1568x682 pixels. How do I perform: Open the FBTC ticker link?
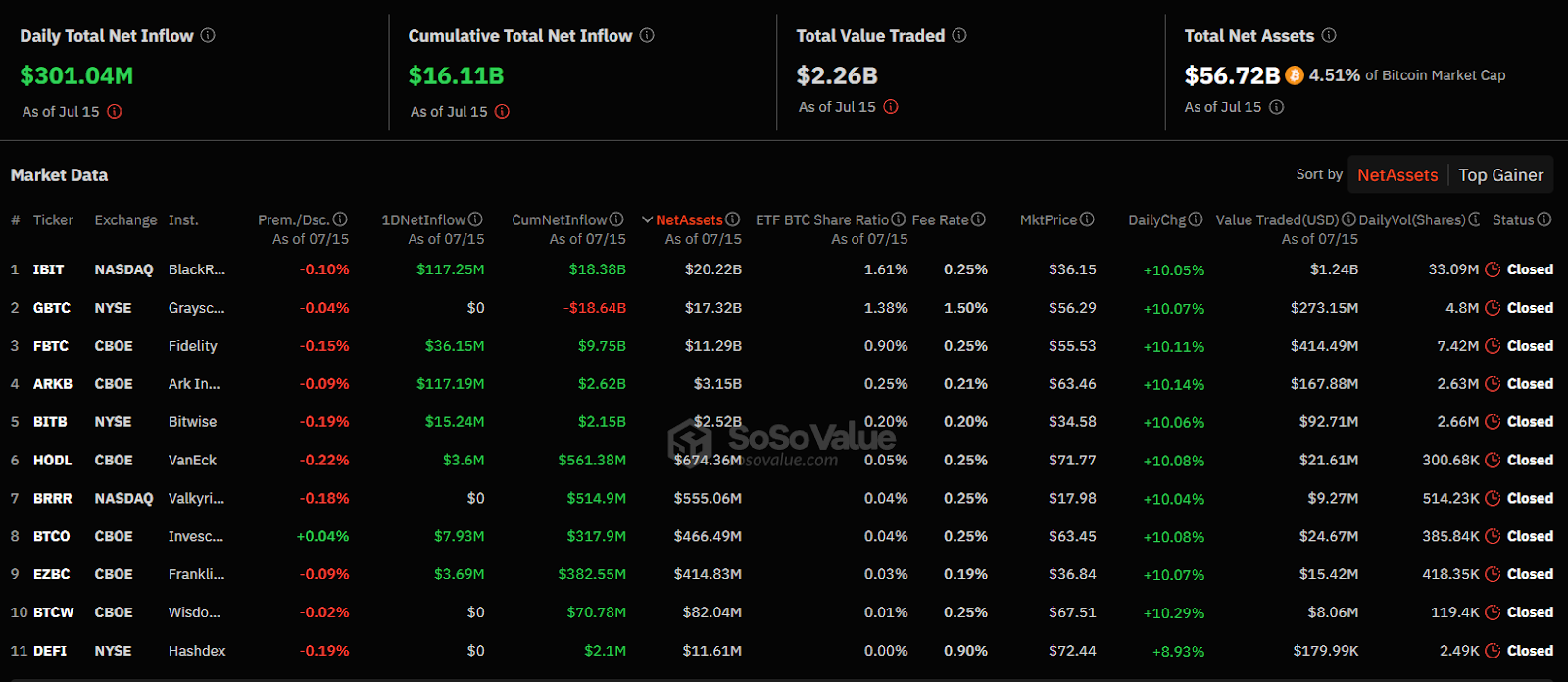pos(51,346)
